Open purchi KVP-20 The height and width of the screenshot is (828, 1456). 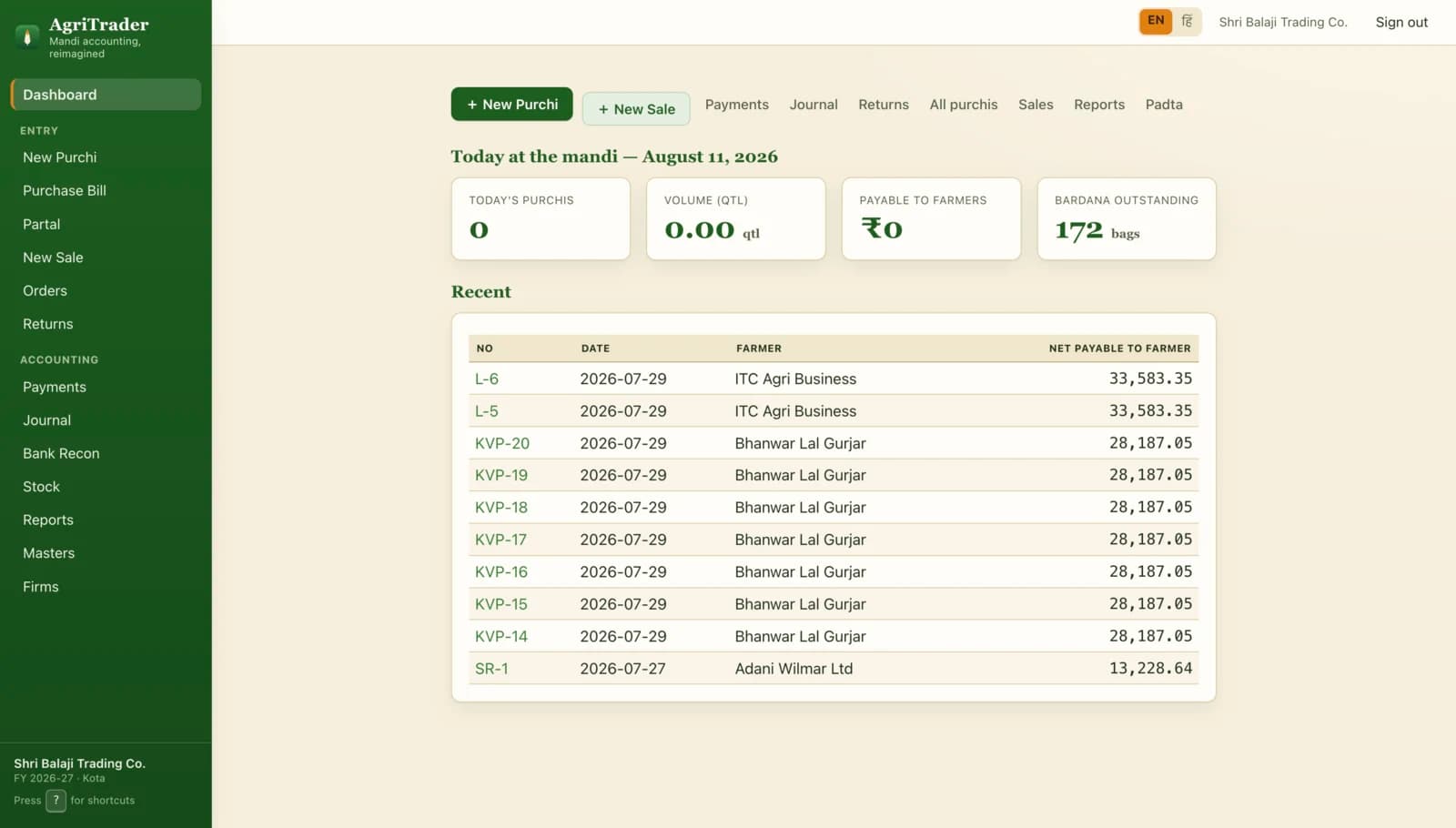[x=502, y=443]
